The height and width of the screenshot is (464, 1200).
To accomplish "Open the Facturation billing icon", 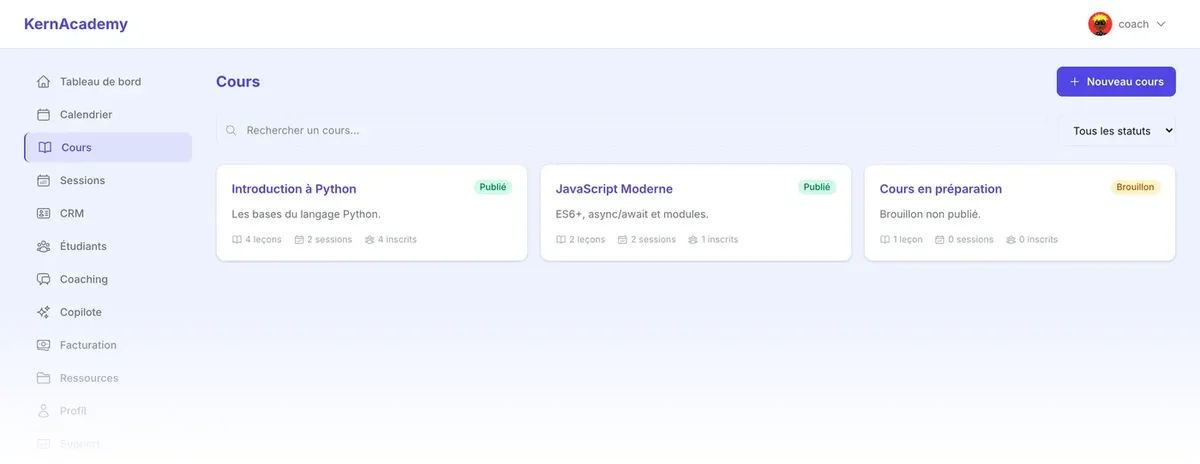I will pos(43,346).
